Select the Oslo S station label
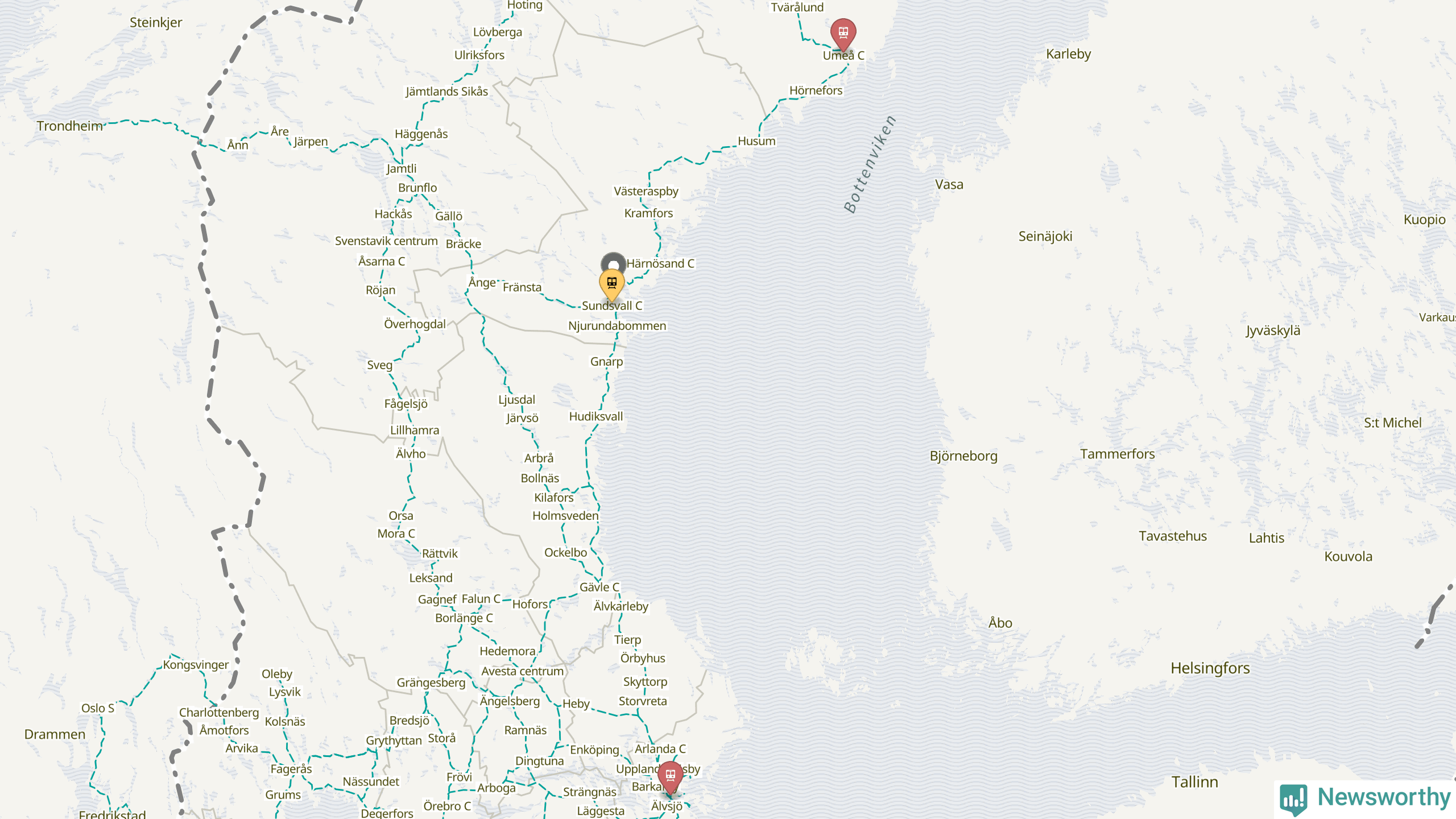The height and width of the screenshot is (819, 1456). 98,708
